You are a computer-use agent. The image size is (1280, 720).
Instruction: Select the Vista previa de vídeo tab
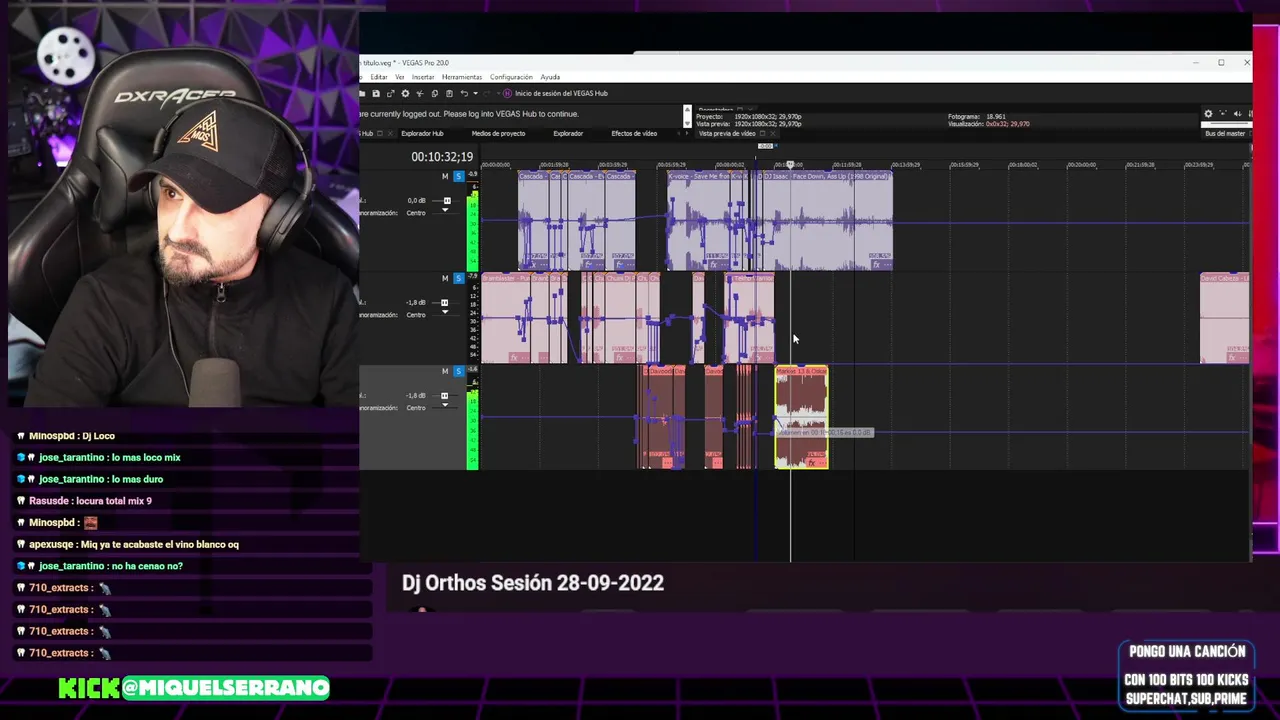click(x=727, y=133)
